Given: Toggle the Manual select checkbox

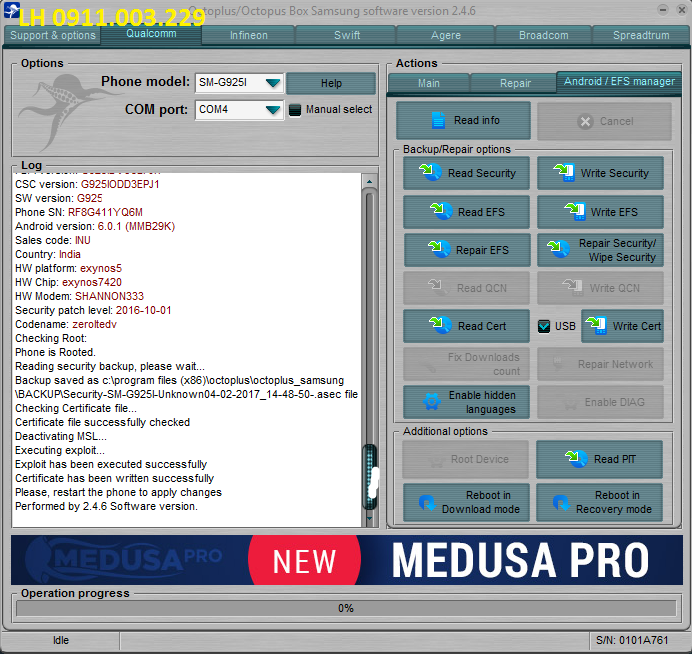Looking at the screenshot, I should (x=295, y=110).
